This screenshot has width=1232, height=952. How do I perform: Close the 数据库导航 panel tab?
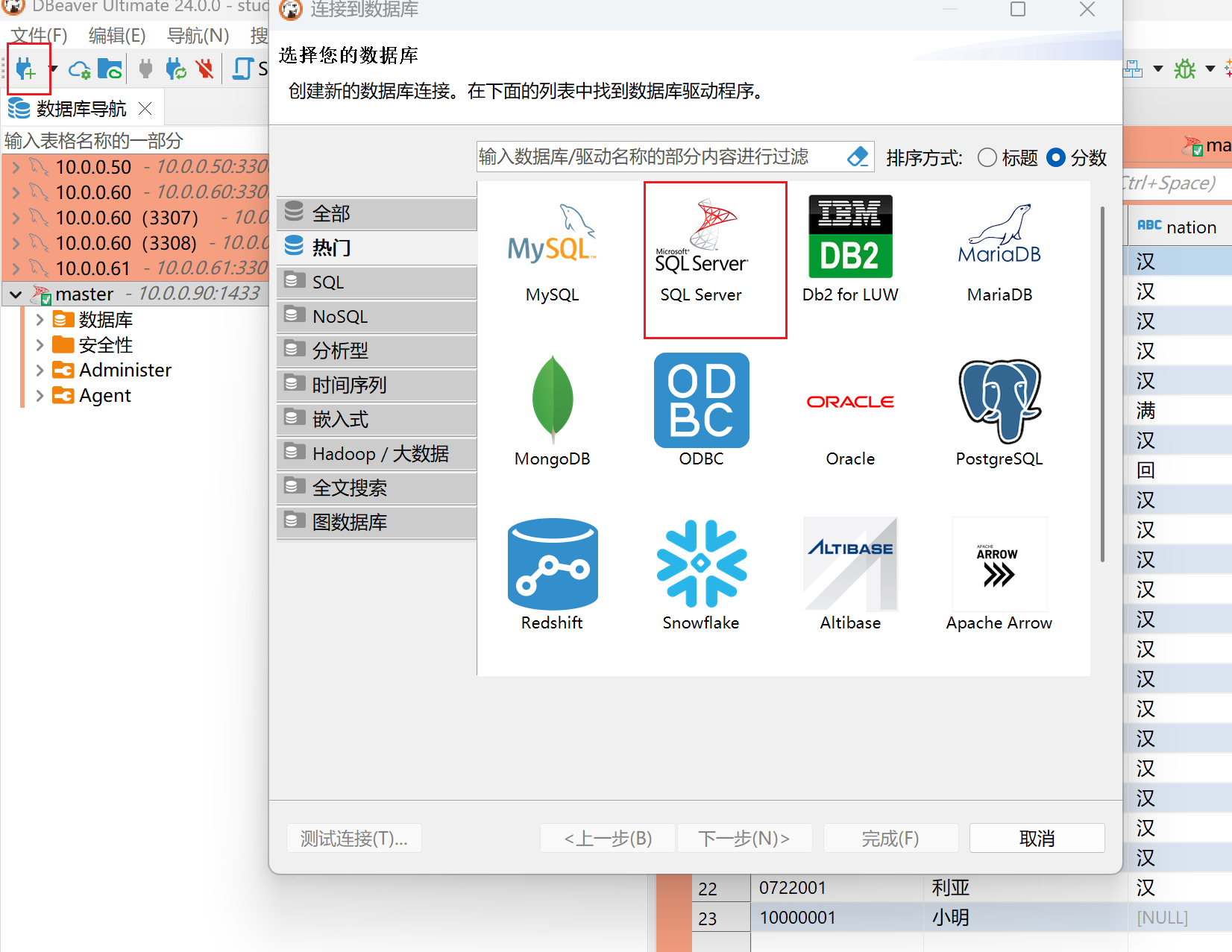(x=145, y=109)
